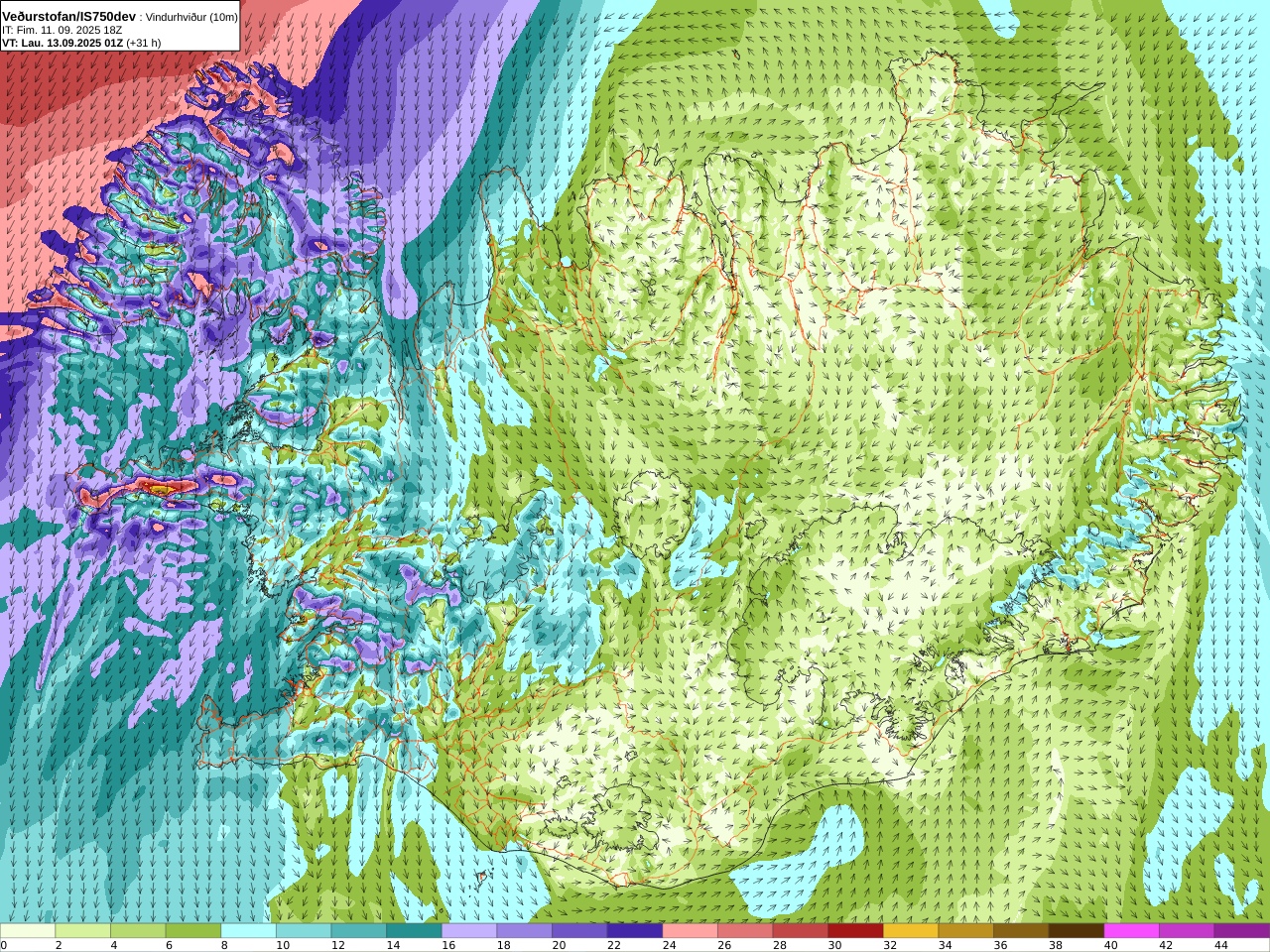Pick the light green 2–4 legend swatch

83,931
